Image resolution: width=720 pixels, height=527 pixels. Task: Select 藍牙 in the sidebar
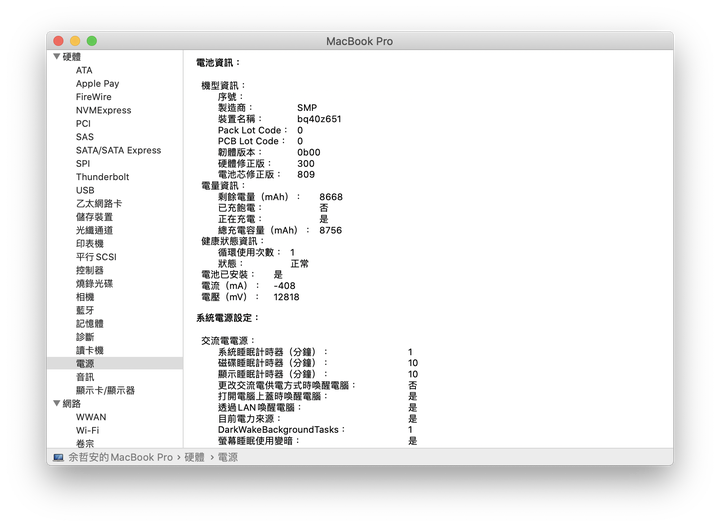85,310
